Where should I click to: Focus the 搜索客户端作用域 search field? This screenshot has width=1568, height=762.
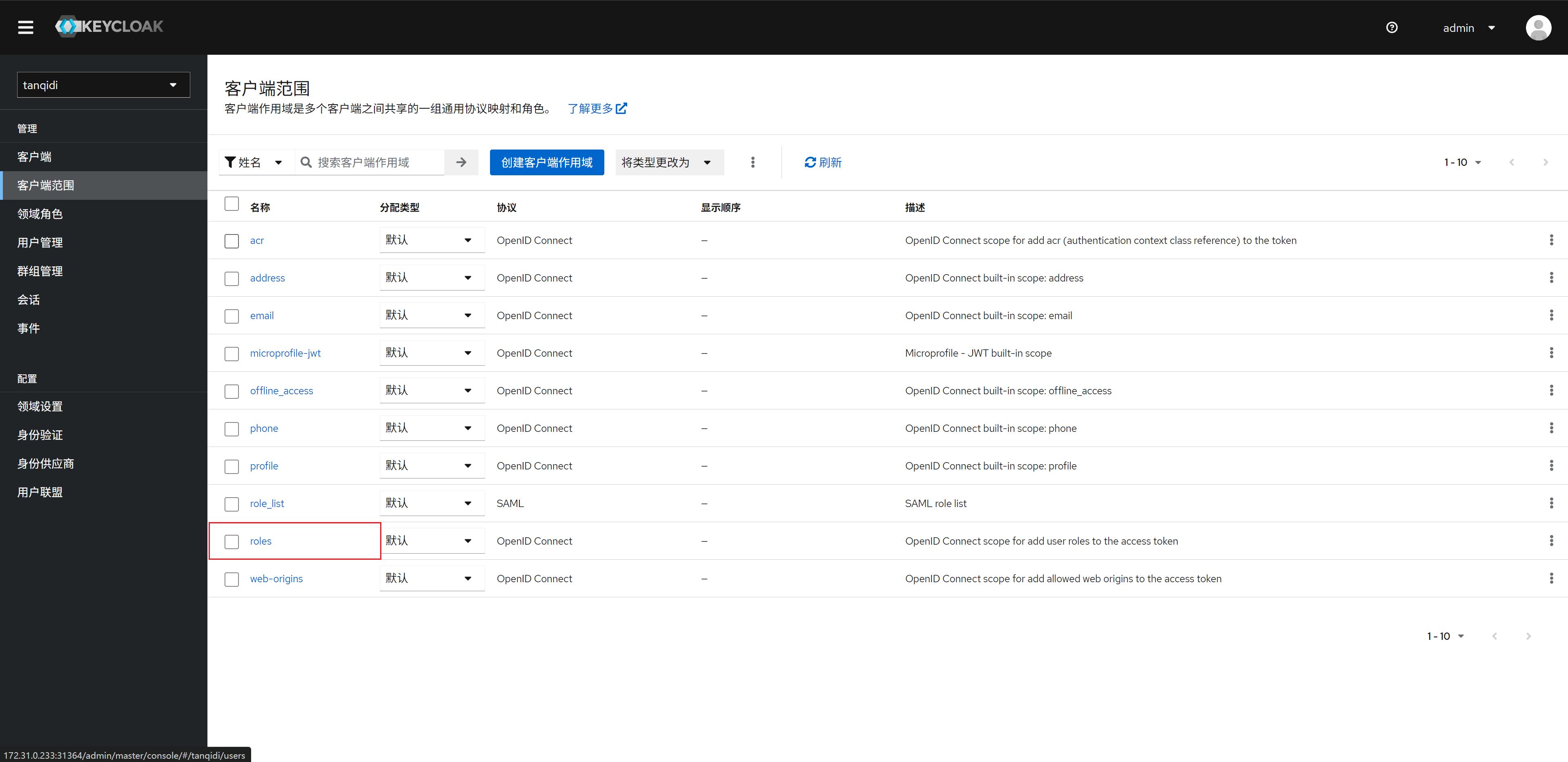(x=370, y=163)
